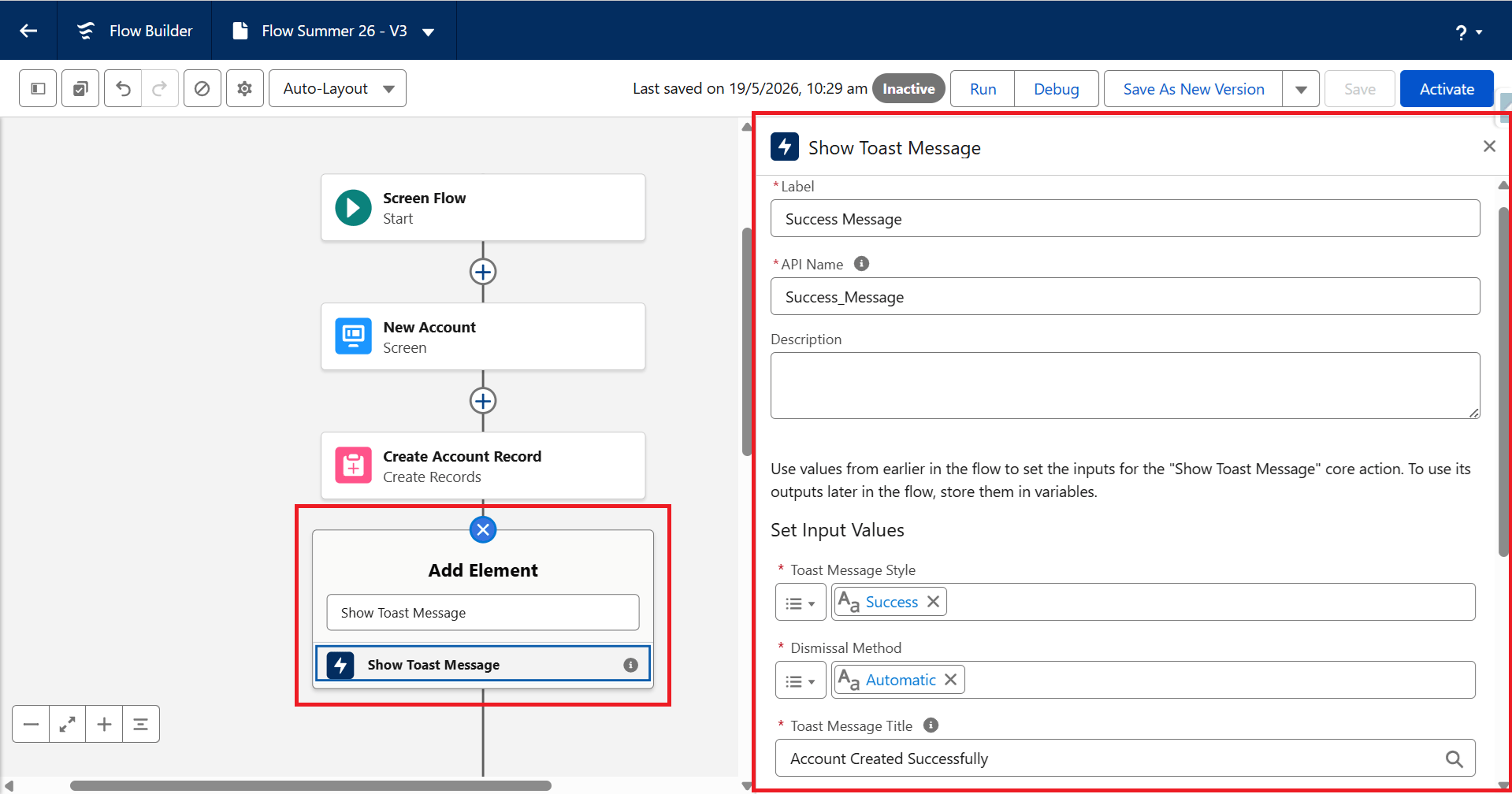Expand the Save As New Version arrow menu
The height and width of the screenshot is (794, 1512).
click(x=1301, y=89)
